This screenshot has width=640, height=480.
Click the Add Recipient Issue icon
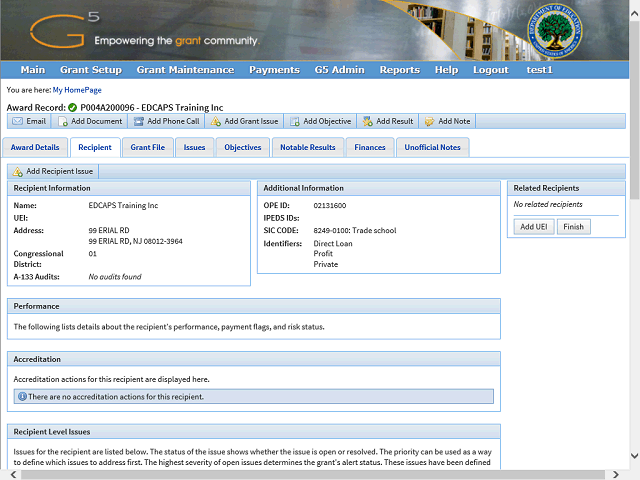(18, 171)
